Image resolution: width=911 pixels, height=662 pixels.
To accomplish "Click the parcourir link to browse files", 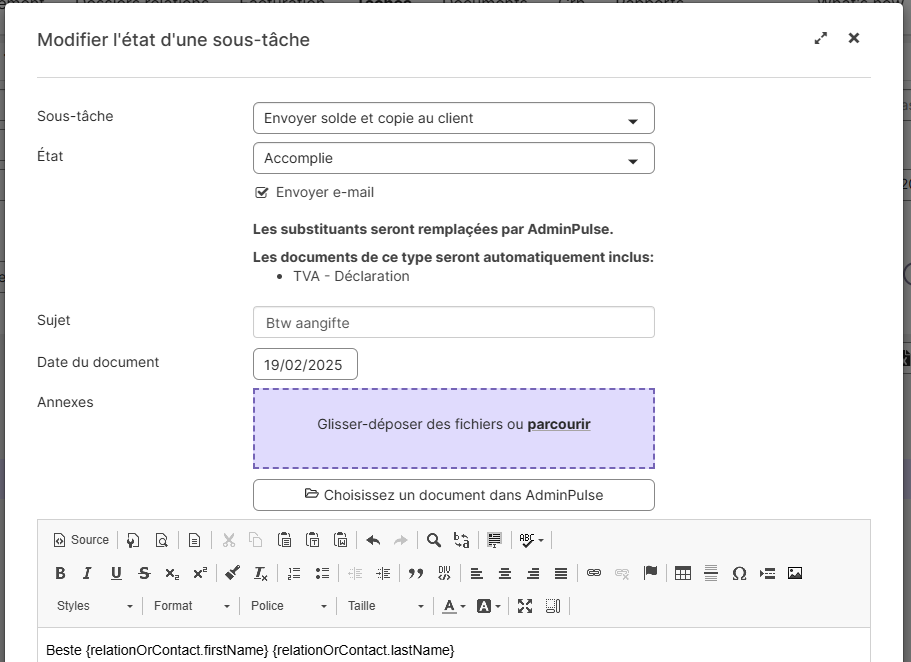I will coord(558,424).
